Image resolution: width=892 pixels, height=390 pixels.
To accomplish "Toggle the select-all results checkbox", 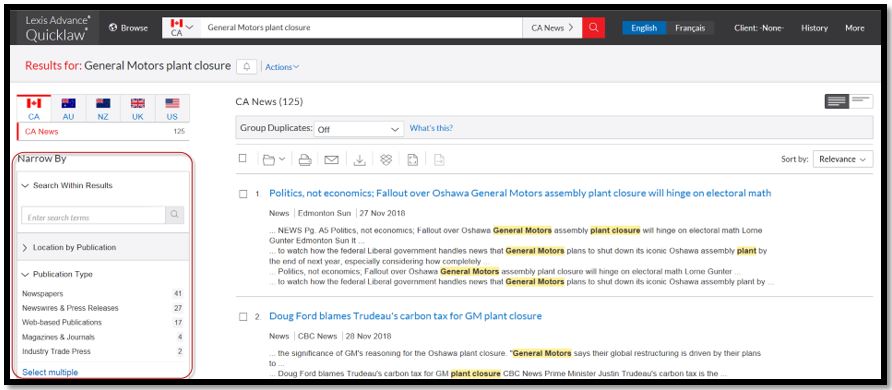I will (243, 159).
